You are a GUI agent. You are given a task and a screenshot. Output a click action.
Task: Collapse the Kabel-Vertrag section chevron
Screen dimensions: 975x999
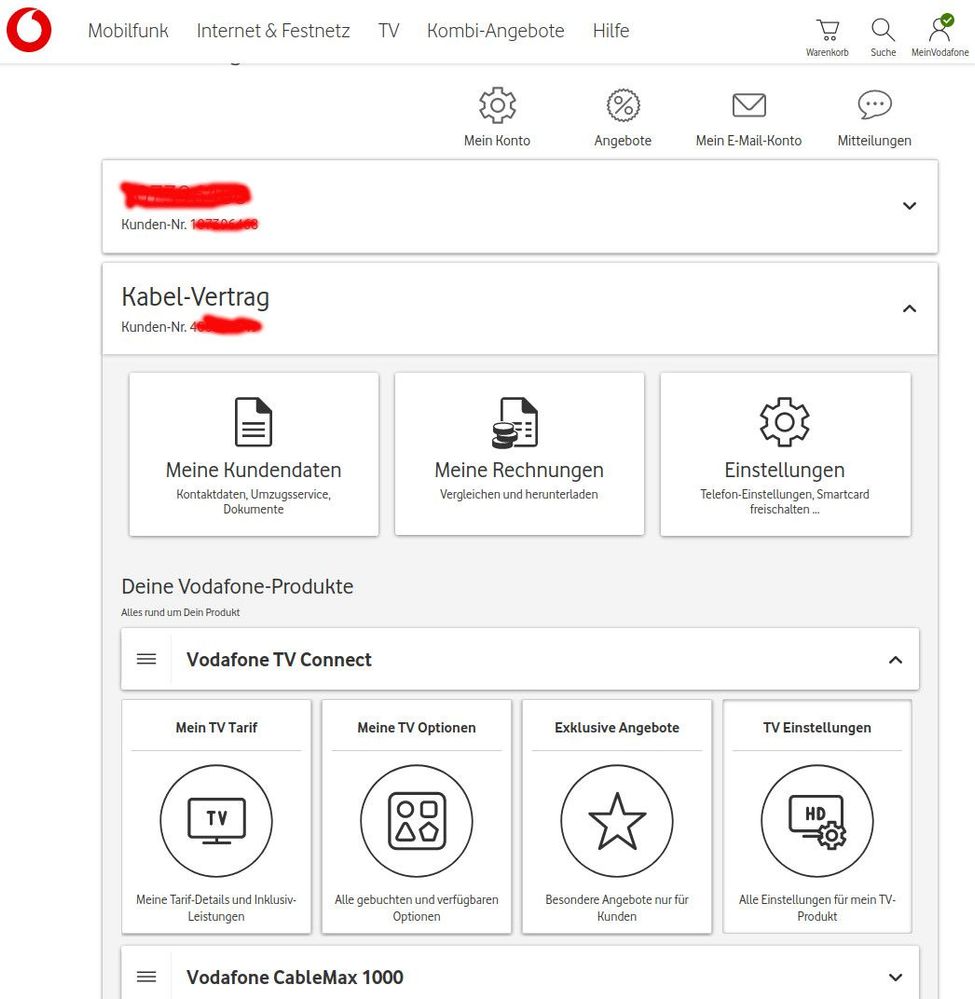click(x=909, y=308)
